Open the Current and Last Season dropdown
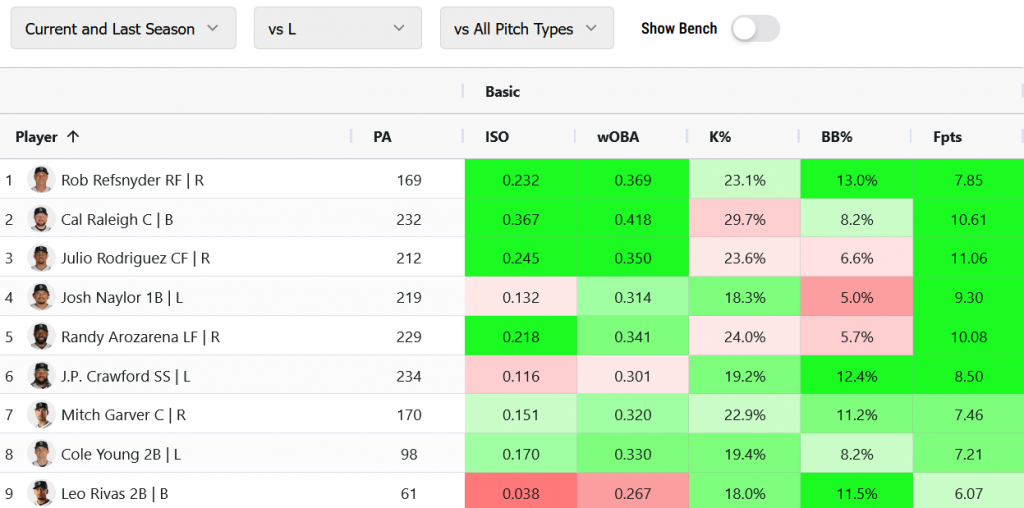Viewport: 1024px width, 508px height. click(123, 29)
